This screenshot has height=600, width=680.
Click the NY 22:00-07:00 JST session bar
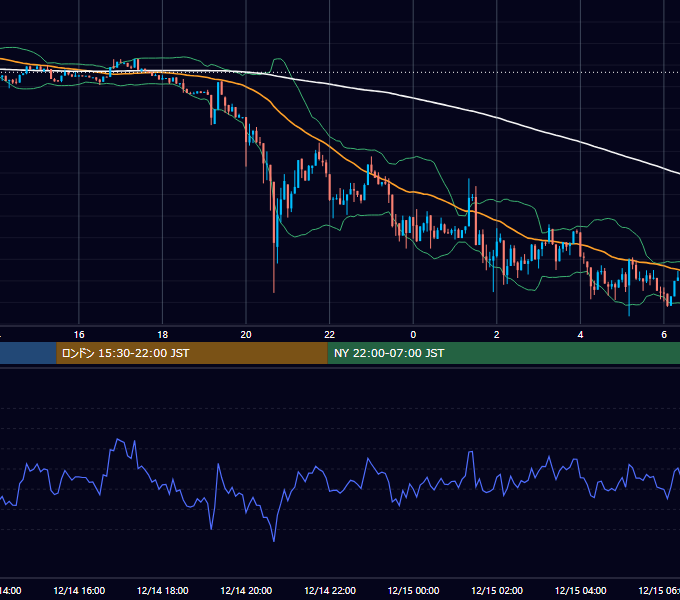[x=503, y=353]
